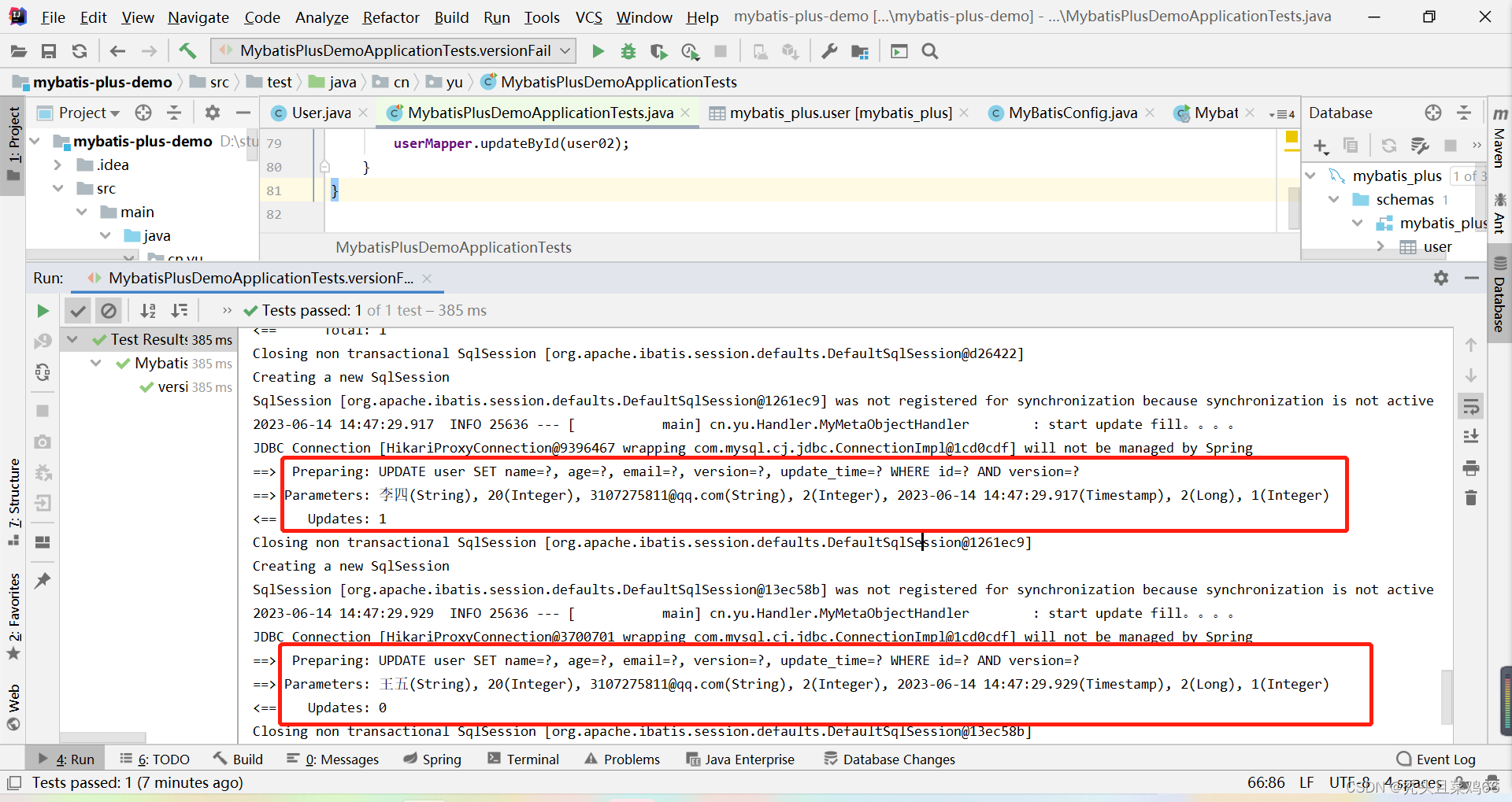Collapse the schemas node in Database
This screenshot has width=1512, height=802.
[x=1334, y=200]
